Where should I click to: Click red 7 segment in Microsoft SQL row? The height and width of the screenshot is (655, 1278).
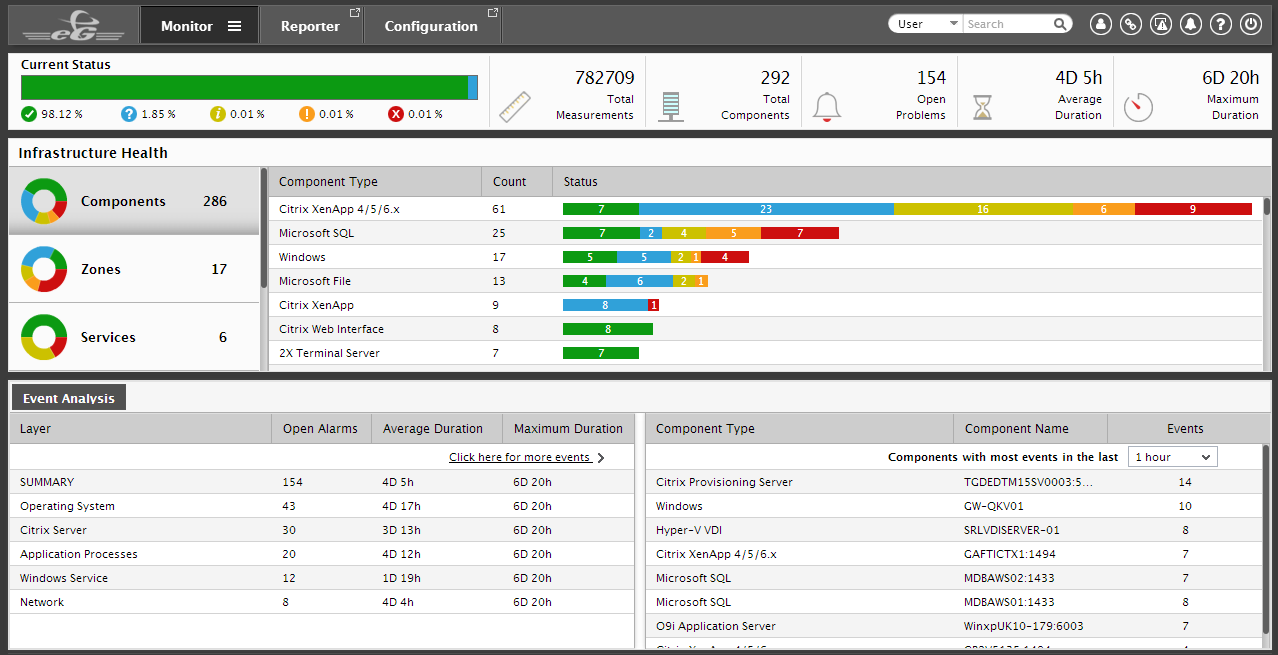click(800, 233)
